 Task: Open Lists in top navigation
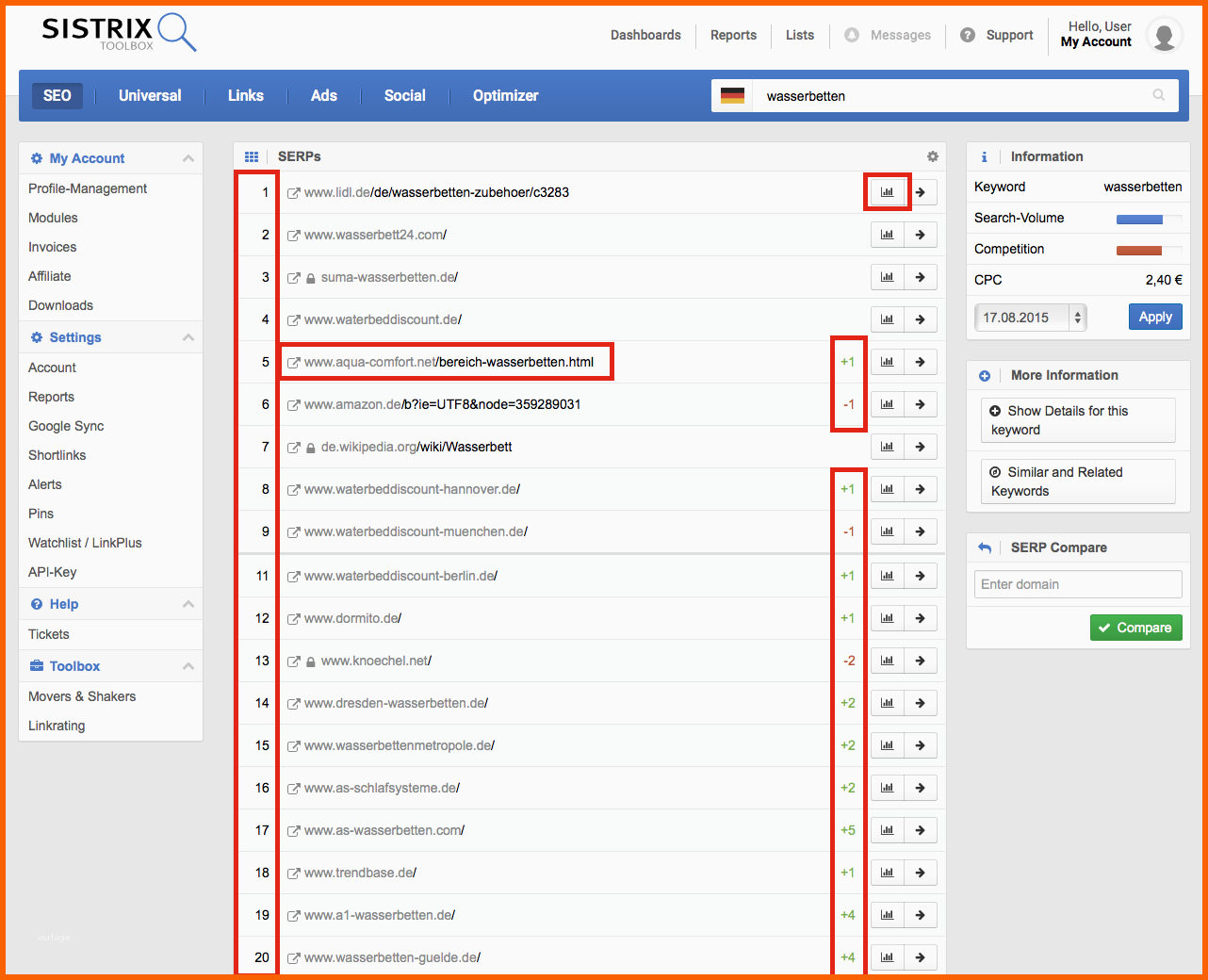click(800, 35)
